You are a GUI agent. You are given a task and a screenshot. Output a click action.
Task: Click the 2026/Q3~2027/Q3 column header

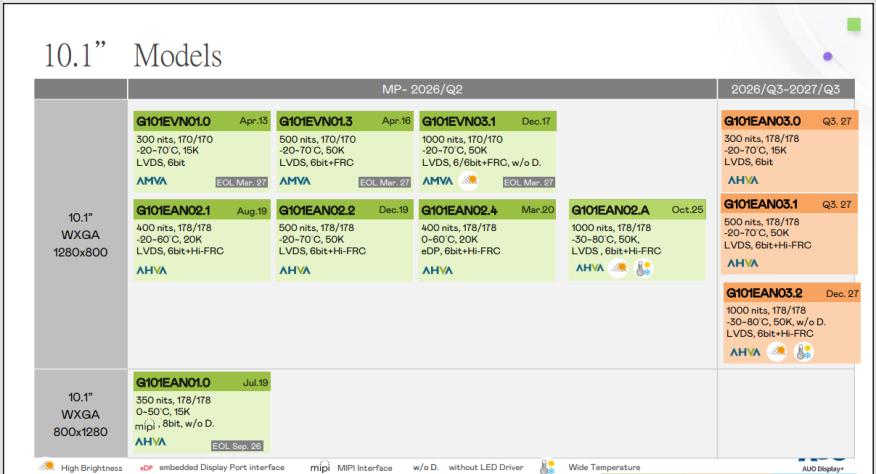click(785, 89)
